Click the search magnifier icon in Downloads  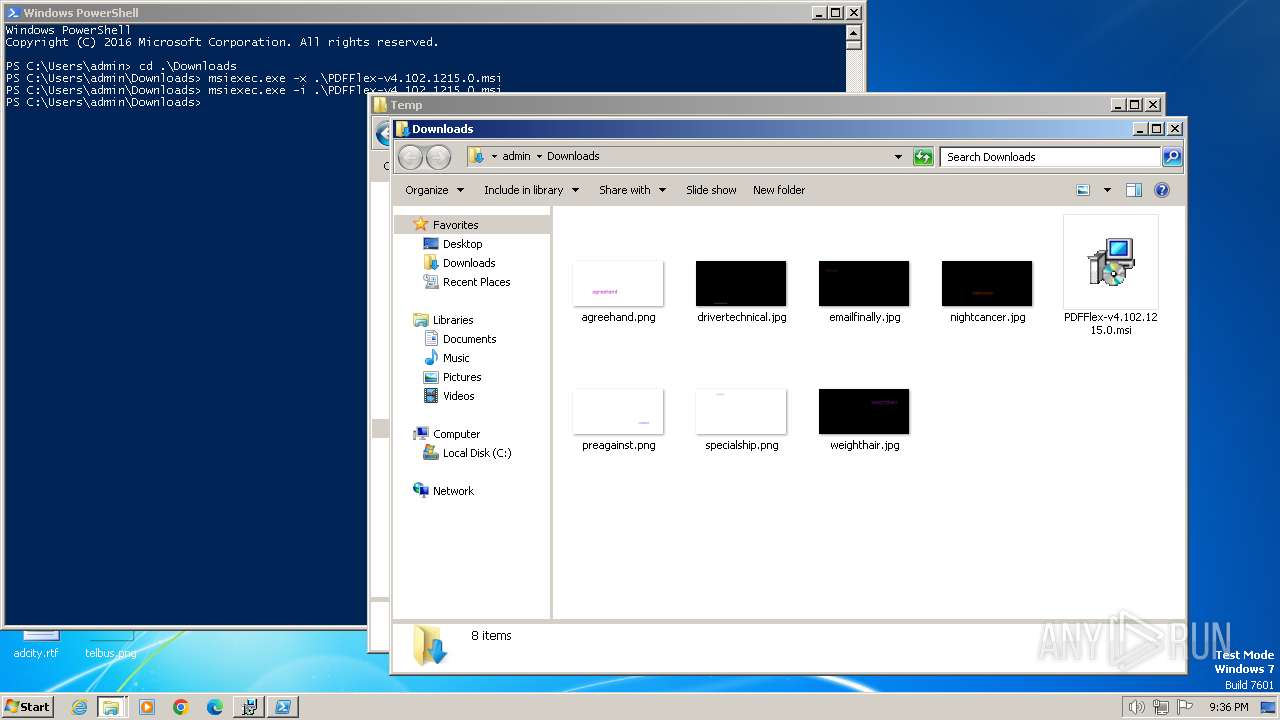coord(1172,157)
